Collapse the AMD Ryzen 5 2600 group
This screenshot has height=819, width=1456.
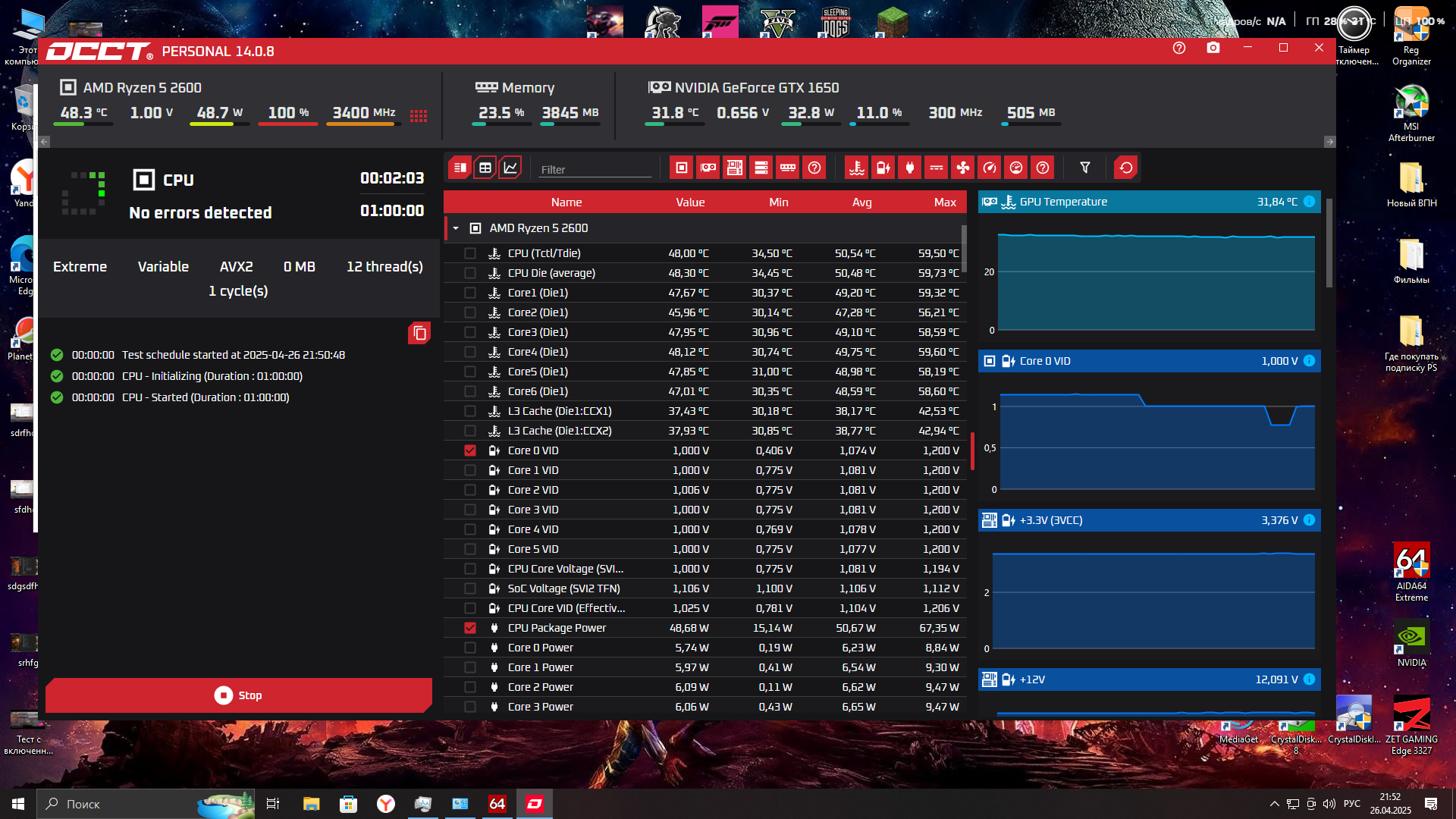[x=456, y=228]
